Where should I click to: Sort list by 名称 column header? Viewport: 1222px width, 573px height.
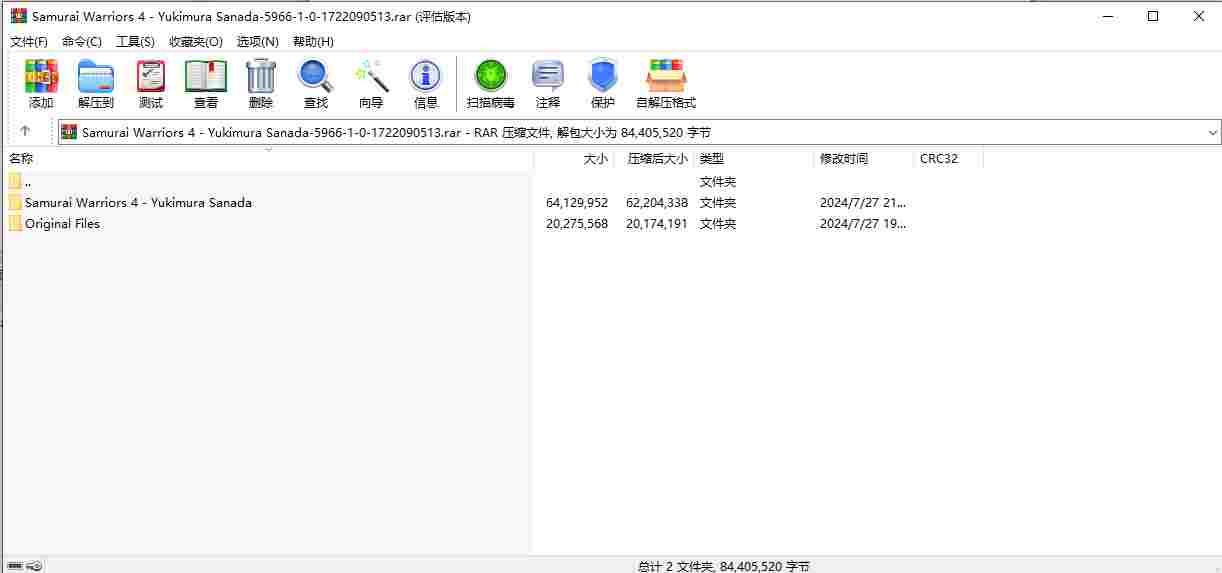[268, 158]
